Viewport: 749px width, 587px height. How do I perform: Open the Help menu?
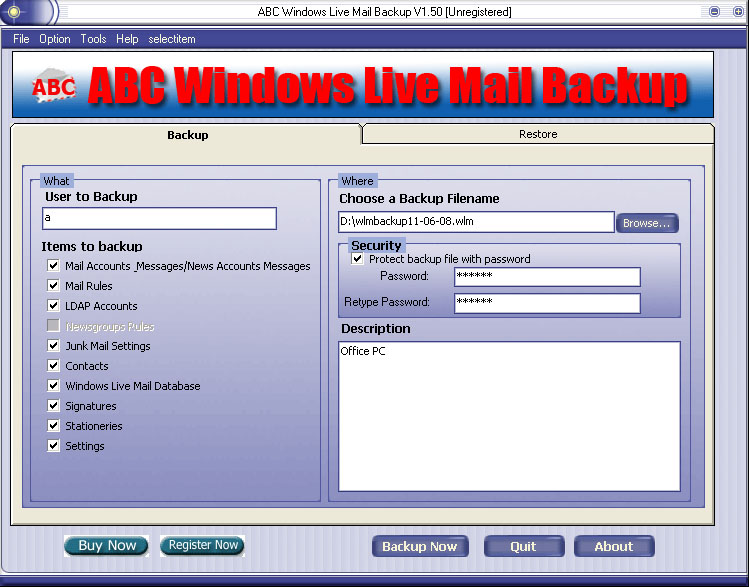127,39
